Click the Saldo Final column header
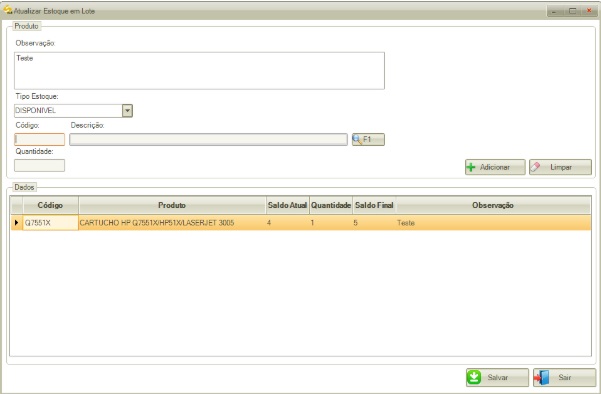Image resolution: width=601 pixels, height=394 pixels. 374,205
